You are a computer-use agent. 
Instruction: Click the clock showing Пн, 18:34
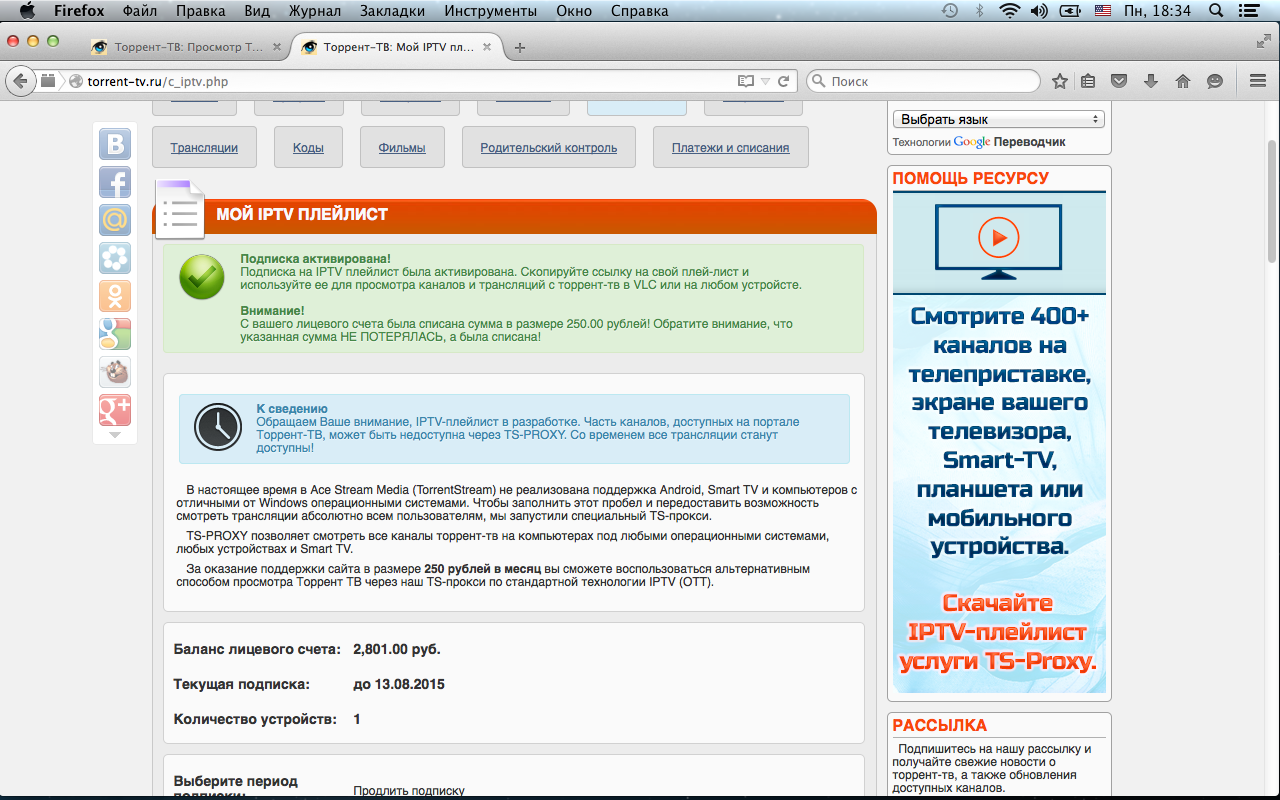click(x=1157, y=11)
